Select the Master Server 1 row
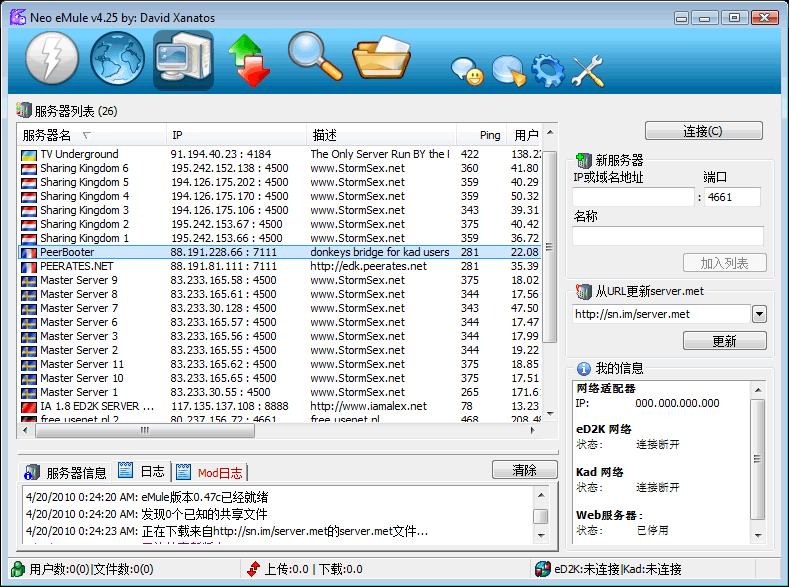This screenshot has height=587, width=789. pyautogui.click(x=280, y=392)
